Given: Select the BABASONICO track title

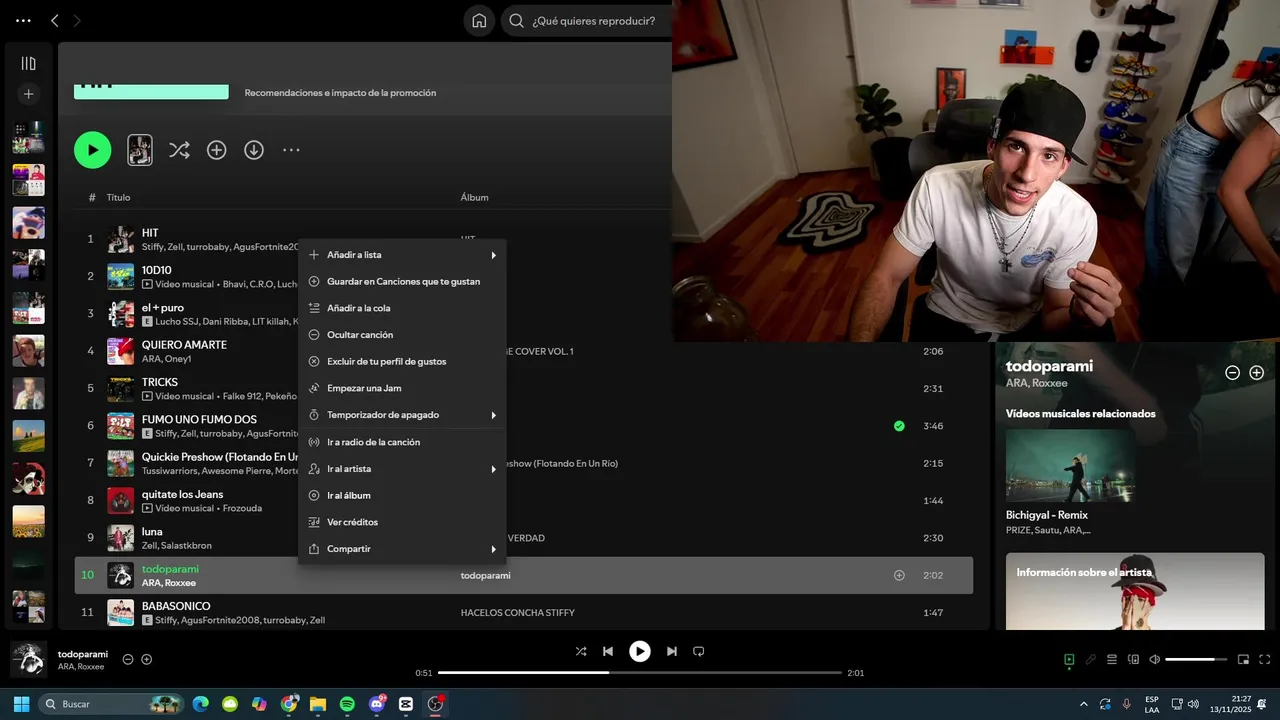Looking at the screenshot, I should click(176, 606).
